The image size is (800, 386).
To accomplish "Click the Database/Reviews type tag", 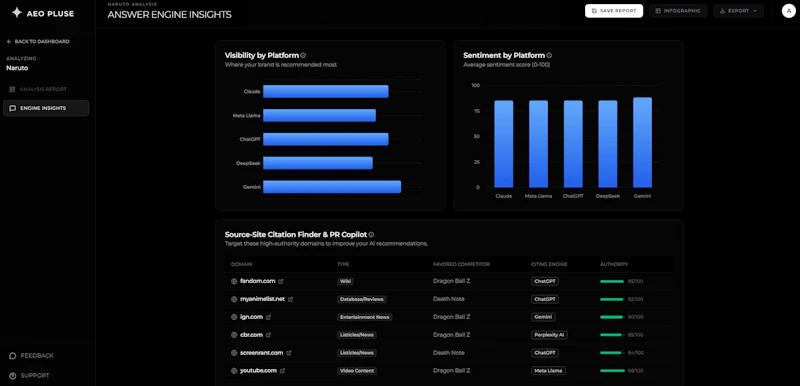I will (x=361, y=299).
